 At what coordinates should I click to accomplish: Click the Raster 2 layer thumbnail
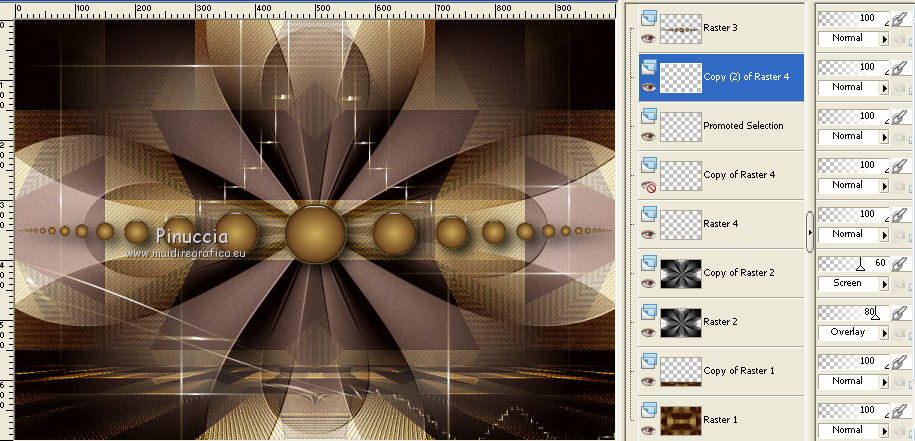click(x=680, y=322)
